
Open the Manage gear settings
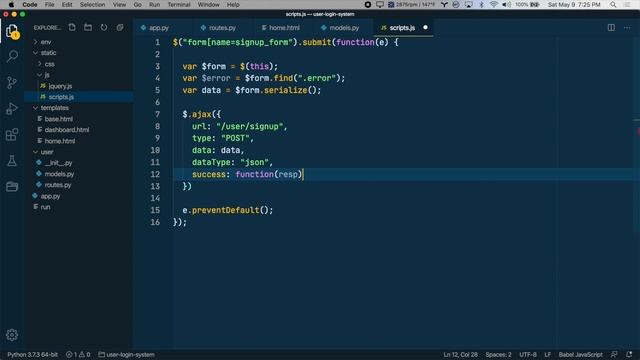point(12,335)
